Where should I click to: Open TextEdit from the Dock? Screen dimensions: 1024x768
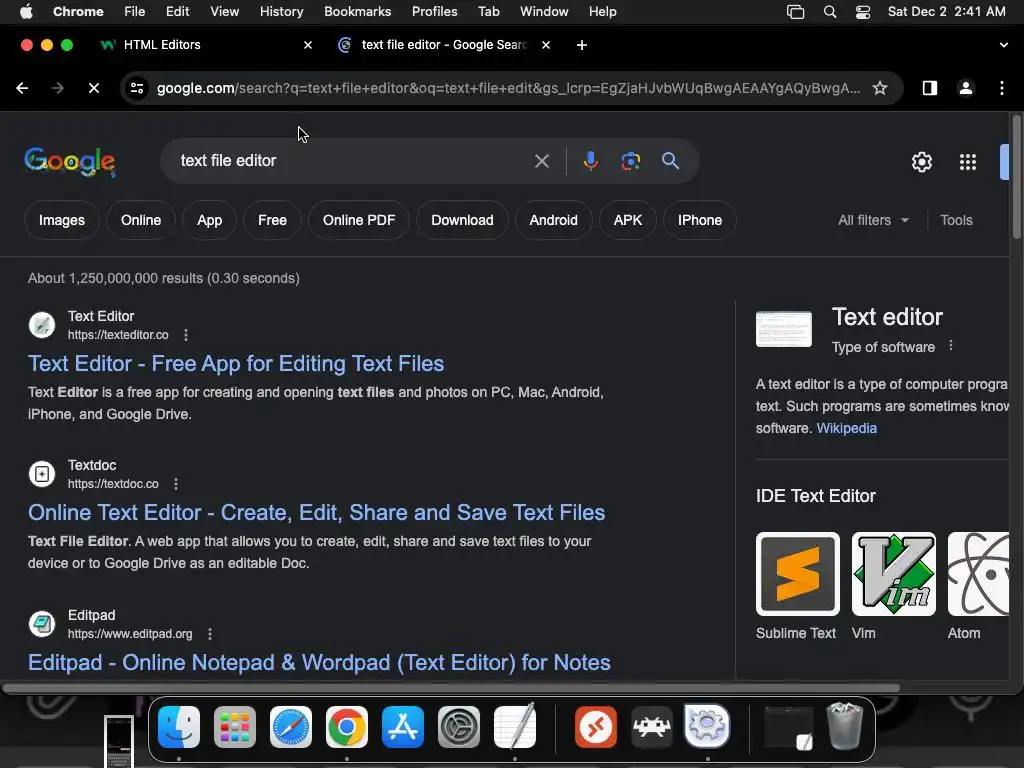tap(515, 727)
